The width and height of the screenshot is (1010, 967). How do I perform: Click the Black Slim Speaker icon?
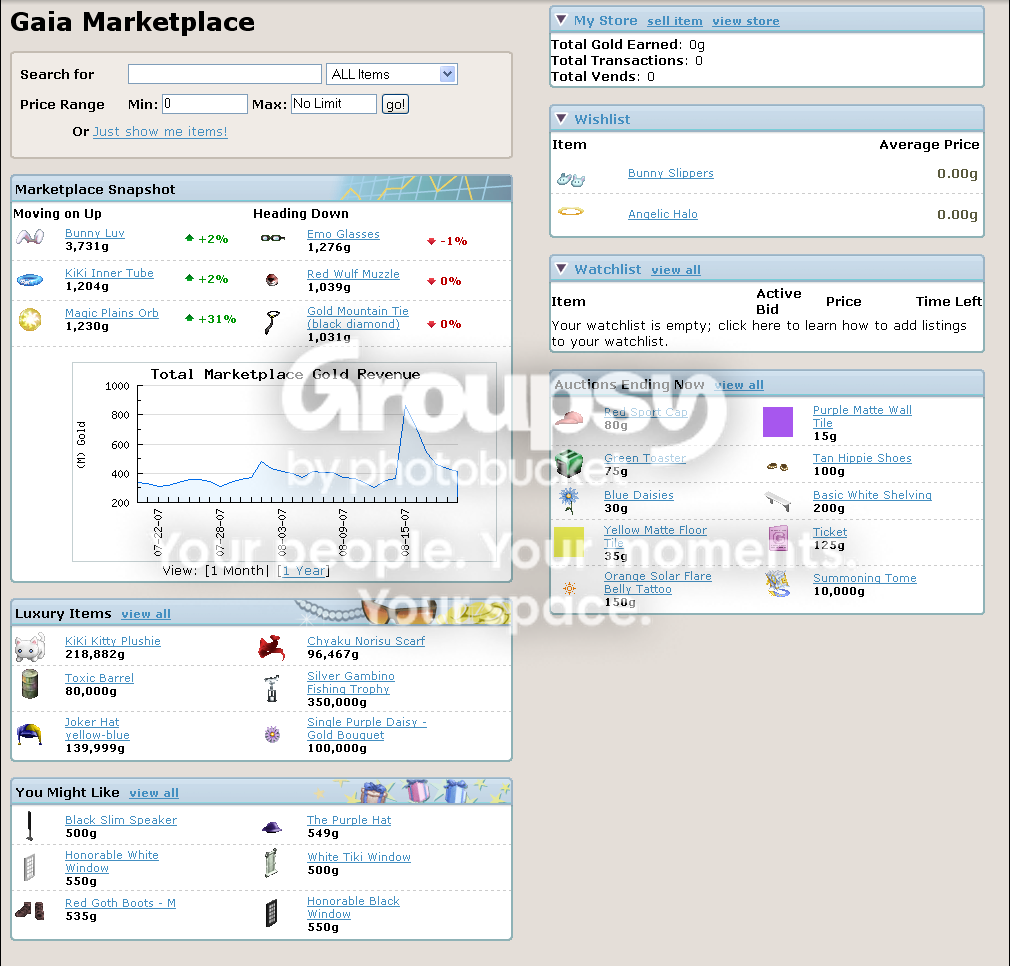pyautogui.click(x=29, y=826)
